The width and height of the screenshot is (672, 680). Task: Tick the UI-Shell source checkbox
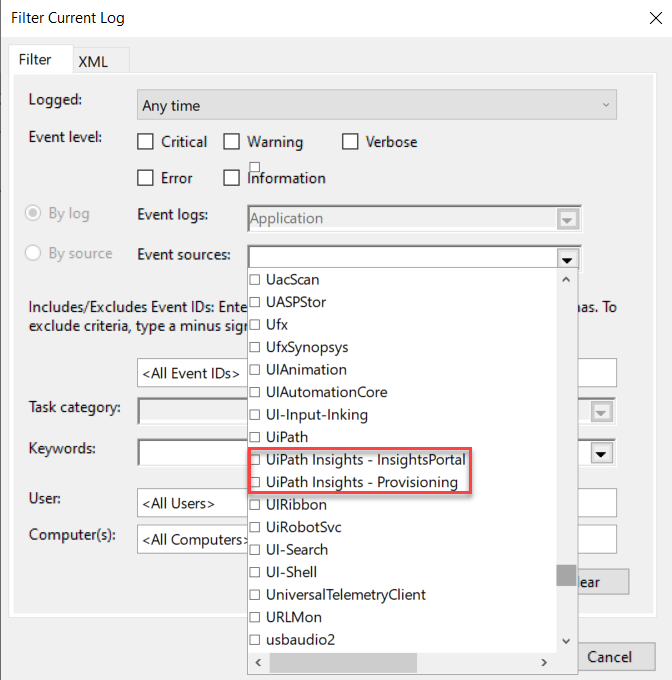(x=255, y=572)
